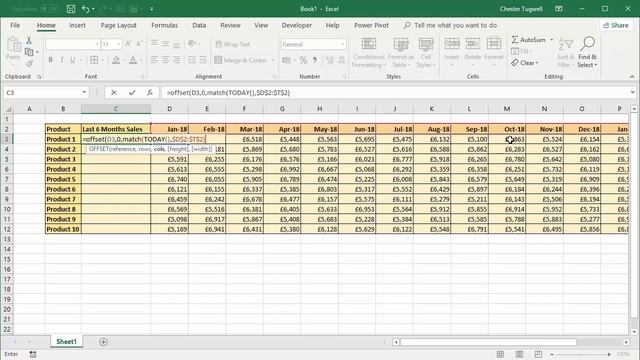Click Decrease Font Size icon
Screen dimensions: 640x360
139,44
